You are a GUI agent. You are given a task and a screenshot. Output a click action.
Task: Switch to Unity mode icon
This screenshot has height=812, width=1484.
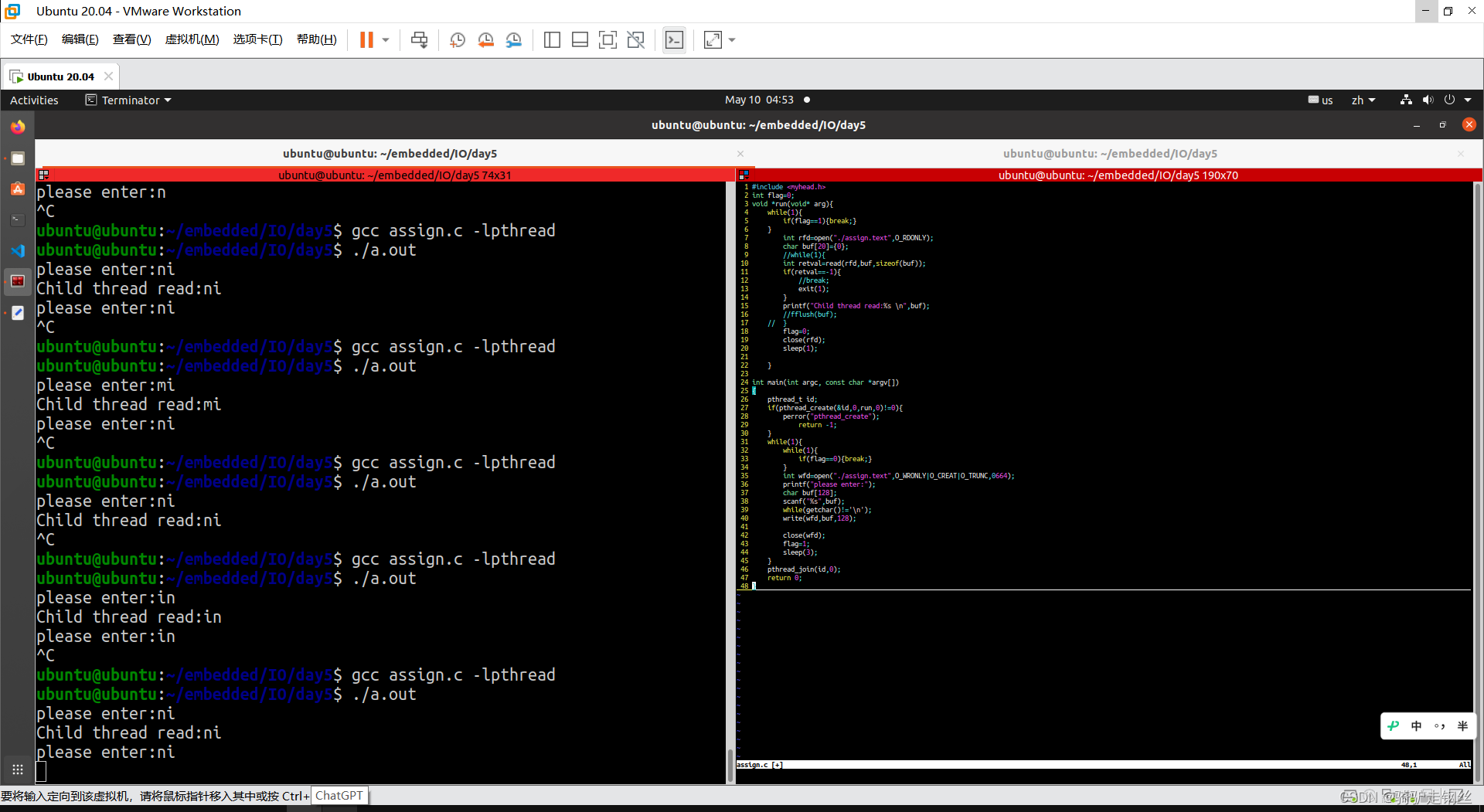click(635, 39)
